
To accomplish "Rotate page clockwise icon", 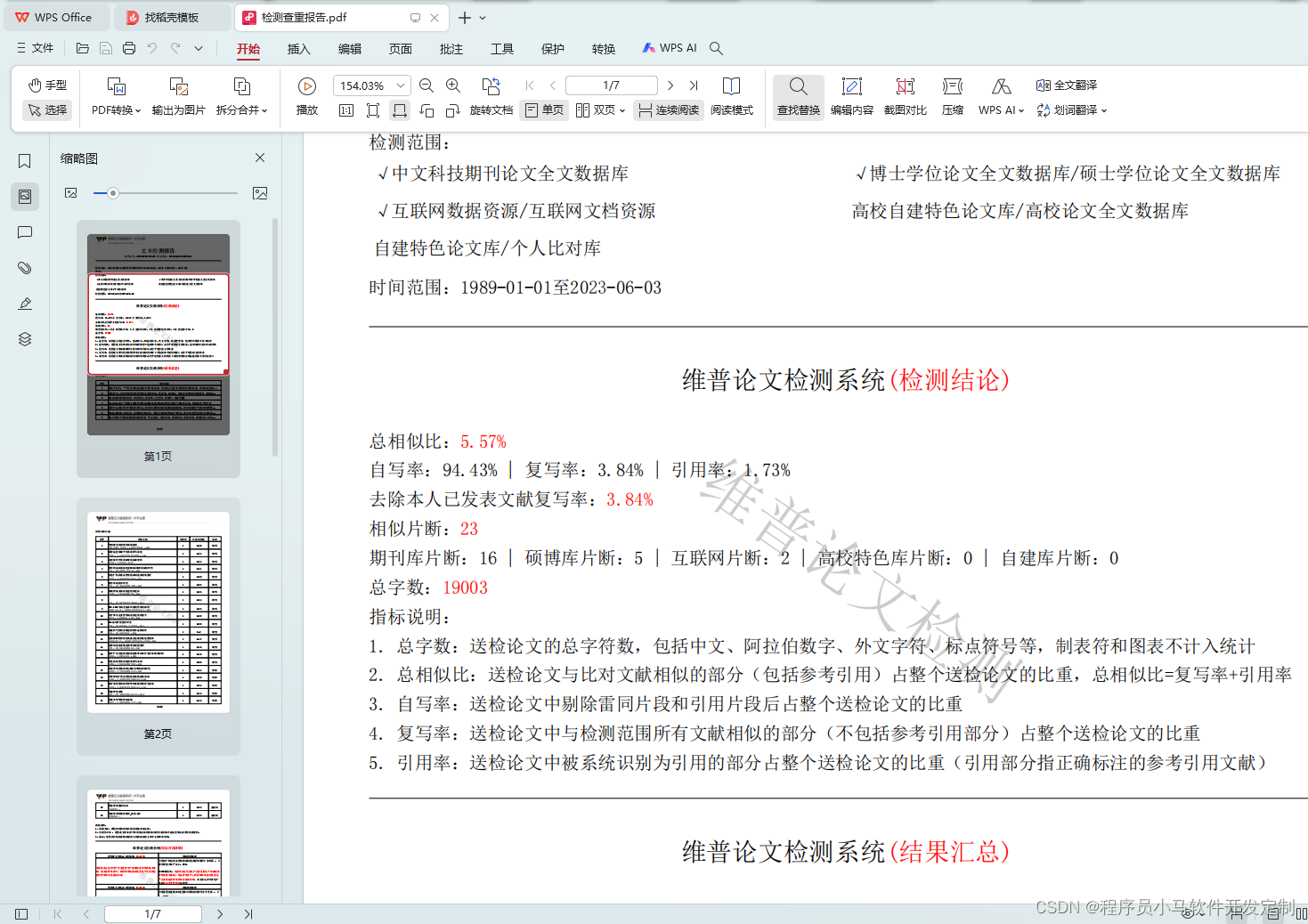I will click(453, 110).
